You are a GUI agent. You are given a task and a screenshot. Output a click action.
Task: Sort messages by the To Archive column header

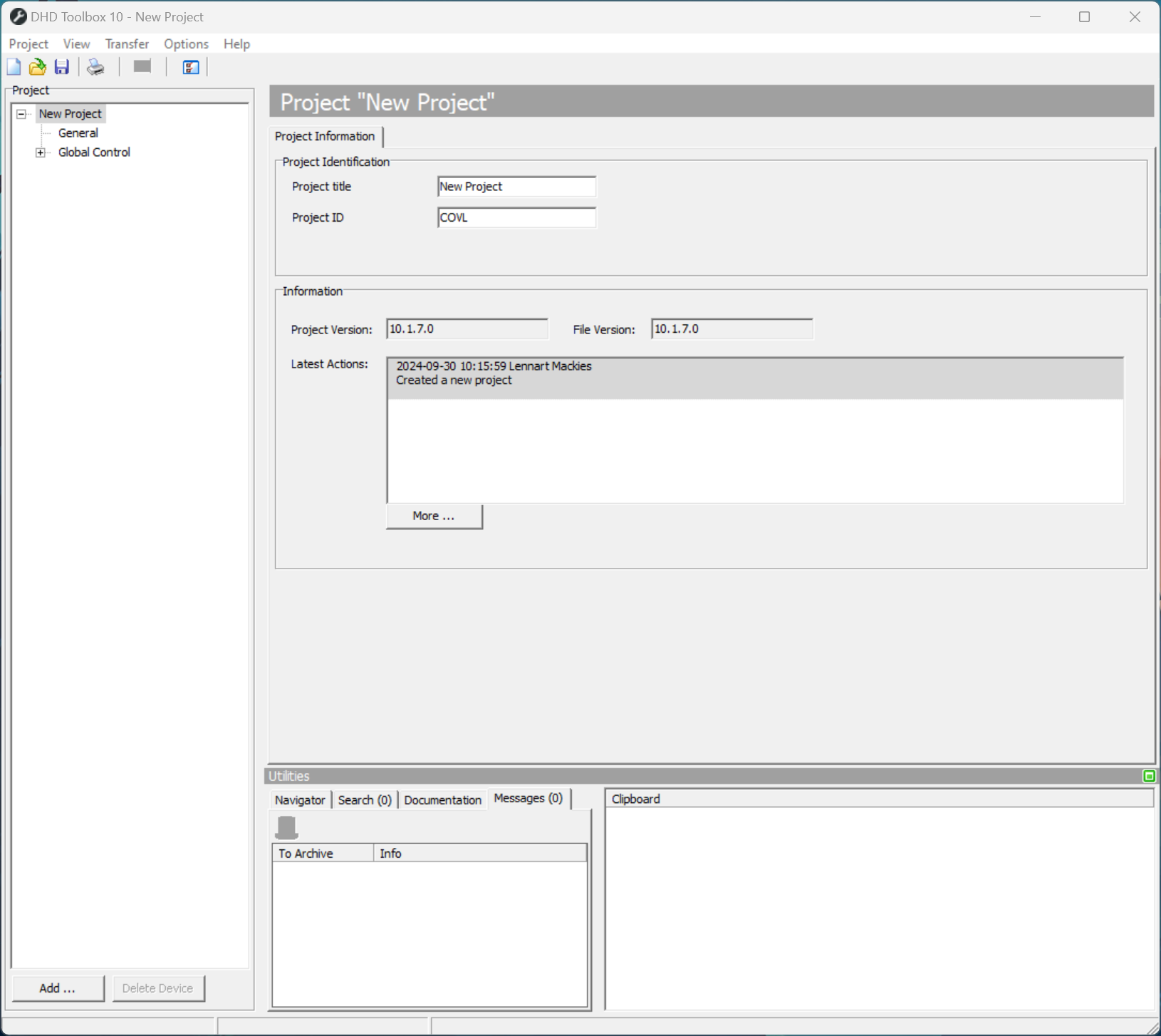tap(306, 853)
